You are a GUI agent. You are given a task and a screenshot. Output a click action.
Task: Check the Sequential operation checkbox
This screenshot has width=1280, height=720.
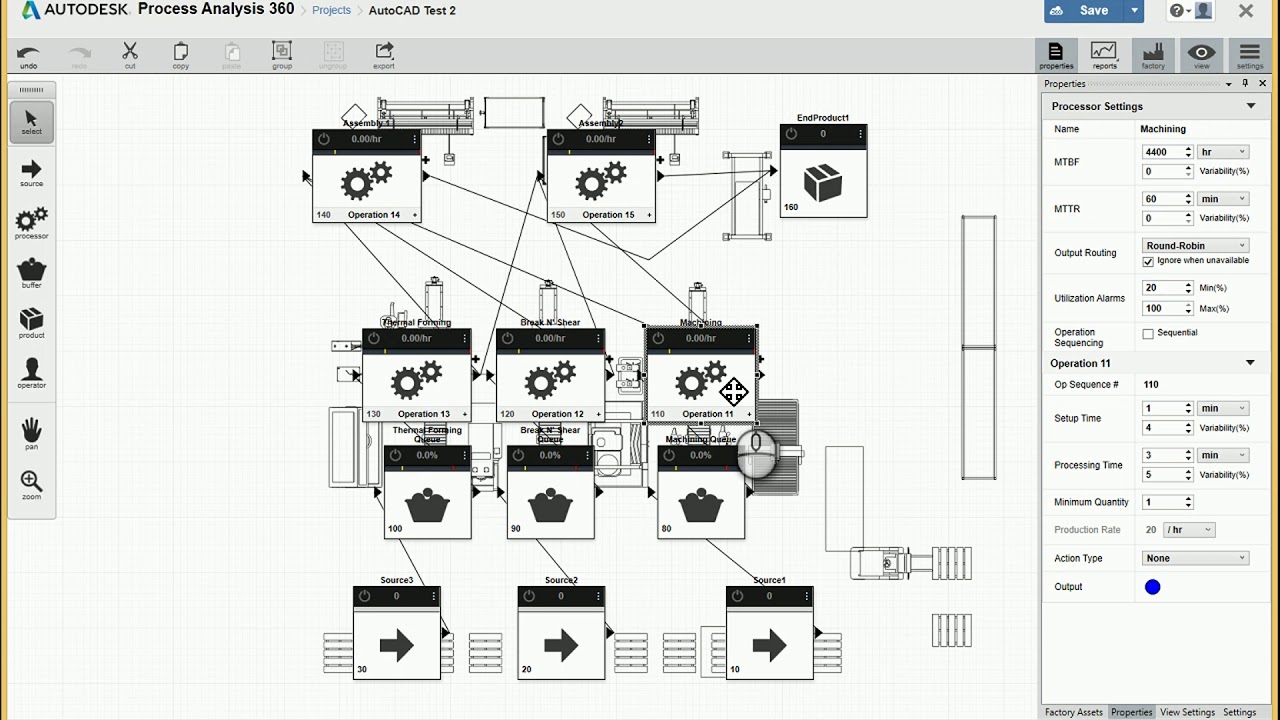(1148, 333)
